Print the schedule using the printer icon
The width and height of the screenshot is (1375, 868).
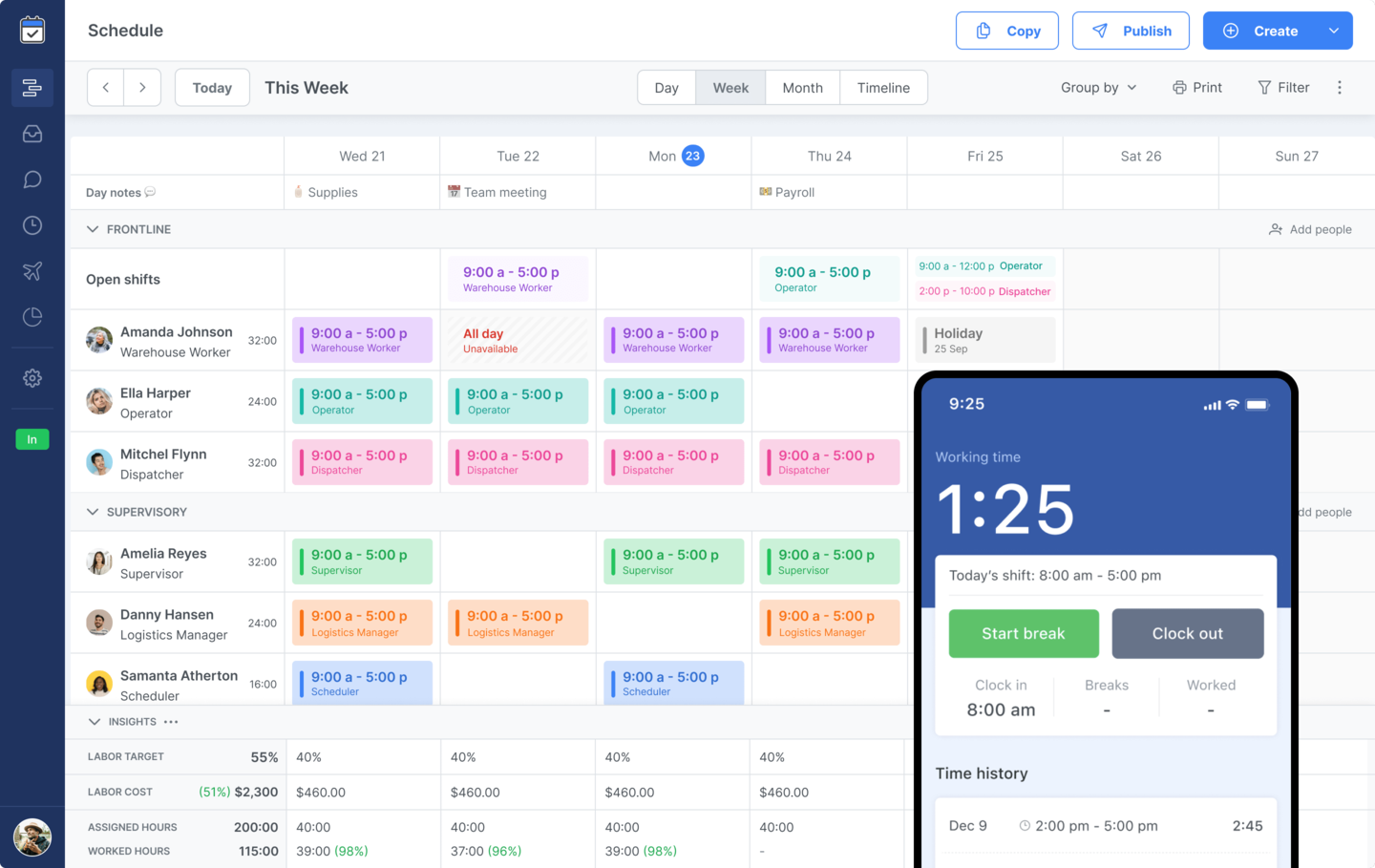click(x=1196, y=87)
